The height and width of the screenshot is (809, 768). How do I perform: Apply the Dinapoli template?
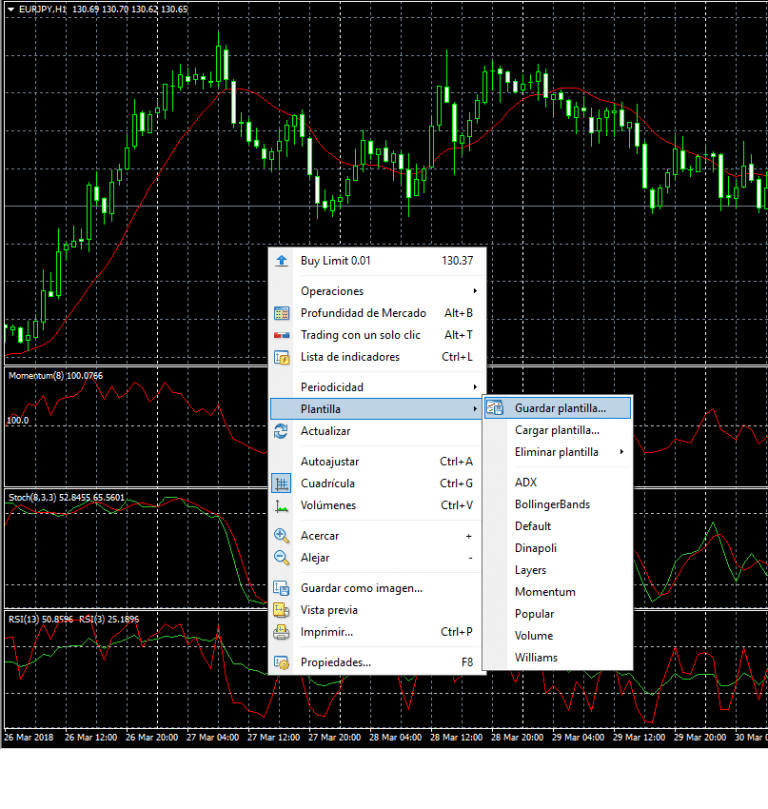pyautogui.click(x=558, y=548)
